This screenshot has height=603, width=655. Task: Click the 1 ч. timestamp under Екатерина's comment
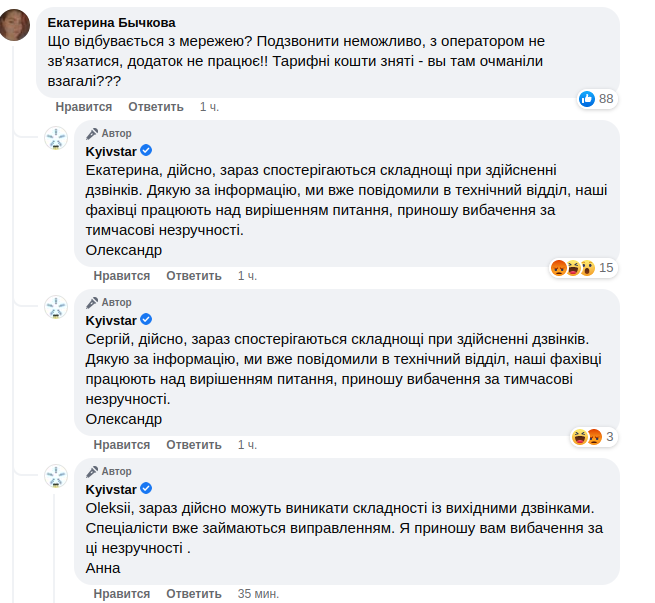coord(209,107)
